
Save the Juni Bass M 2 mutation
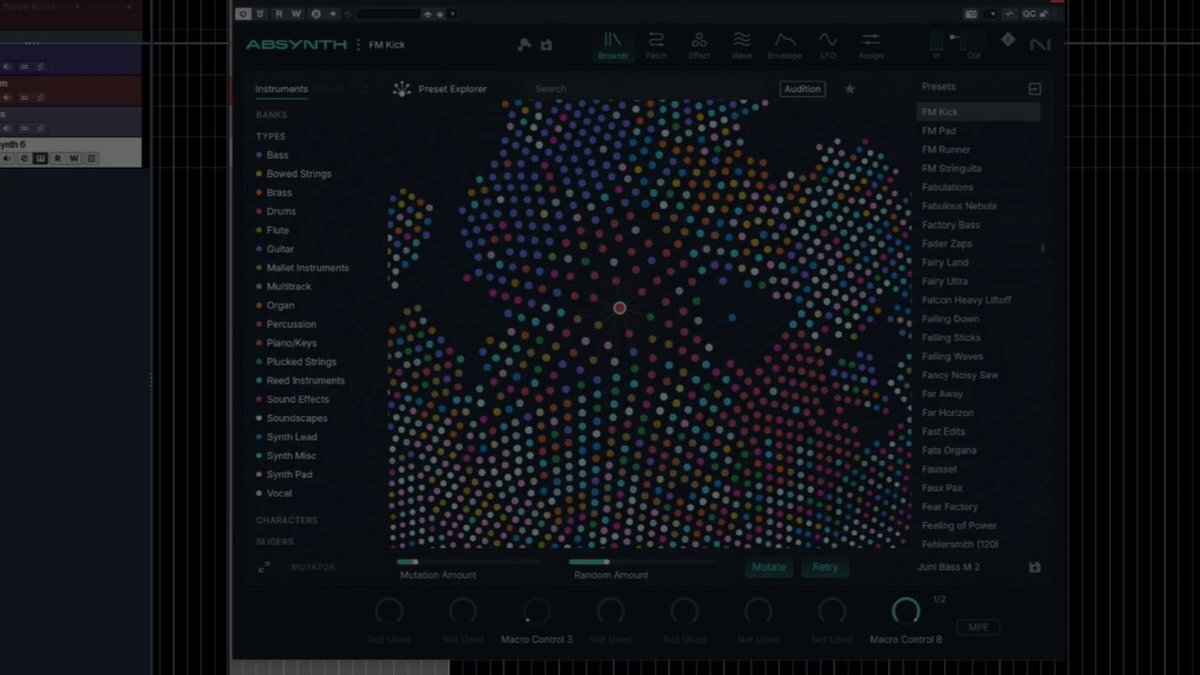click(1034, 567)
